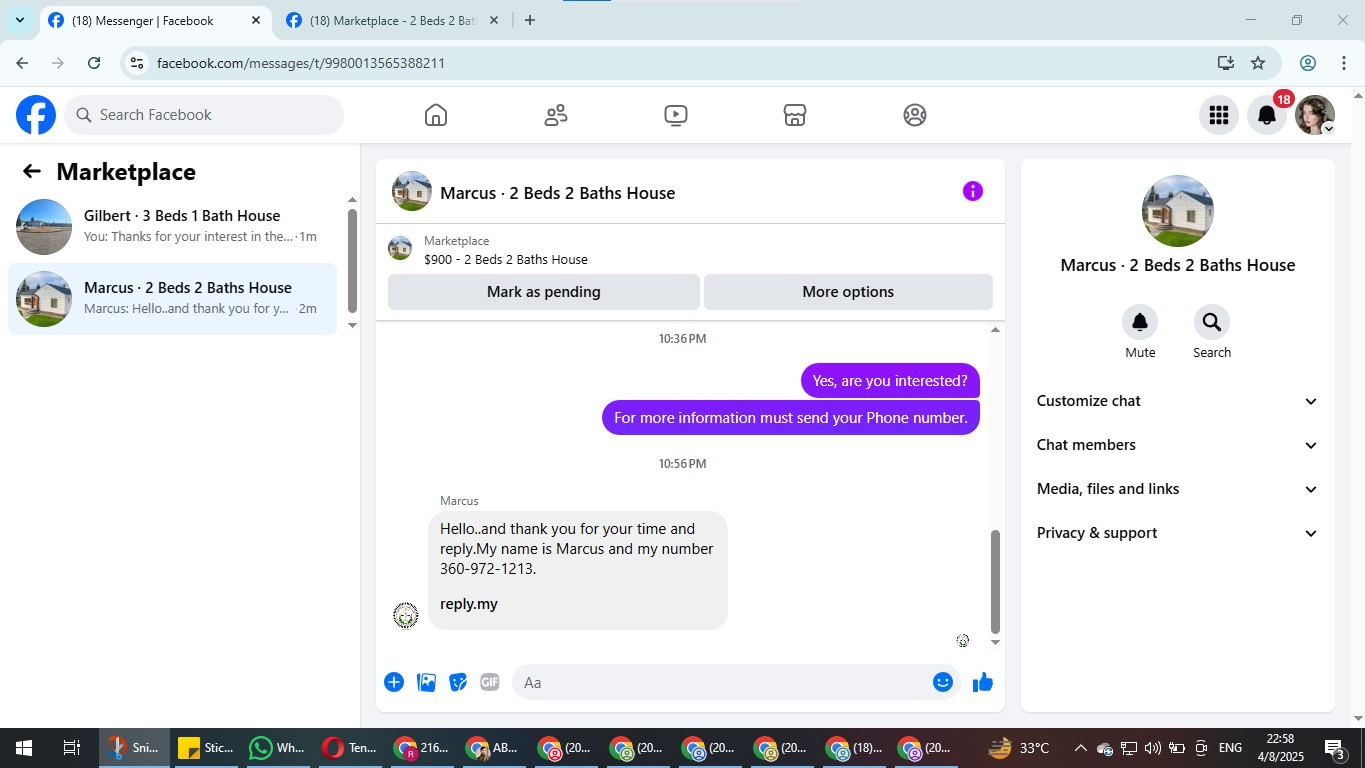Click Marcus's avatar beside the message
The height and width of the screenshot is (768, 1365).
pos(406,615)
